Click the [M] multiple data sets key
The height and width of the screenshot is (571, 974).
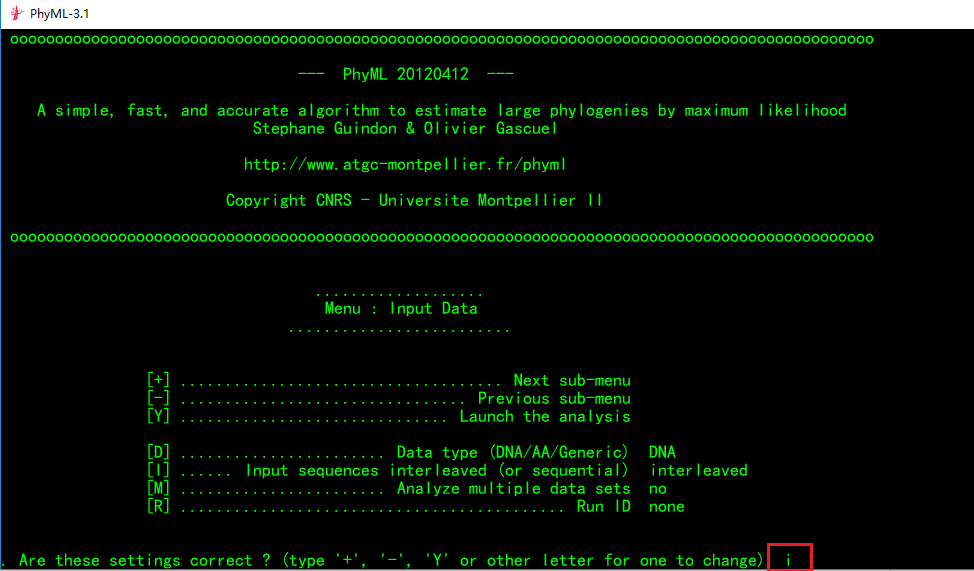coord(158,488)
